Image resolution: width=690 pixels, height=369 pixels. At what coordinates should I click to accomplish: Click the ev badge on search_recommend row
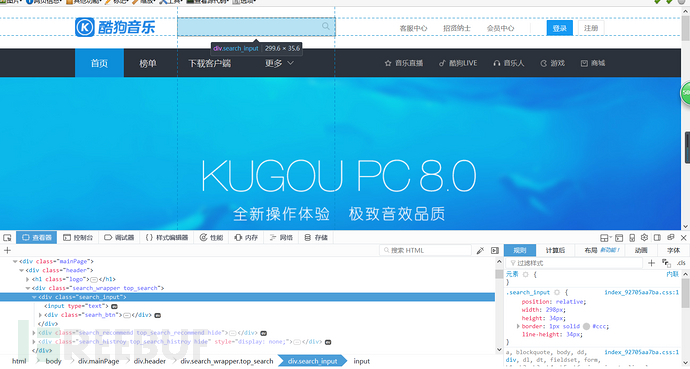pyautogui.click(x=264, y=333)
